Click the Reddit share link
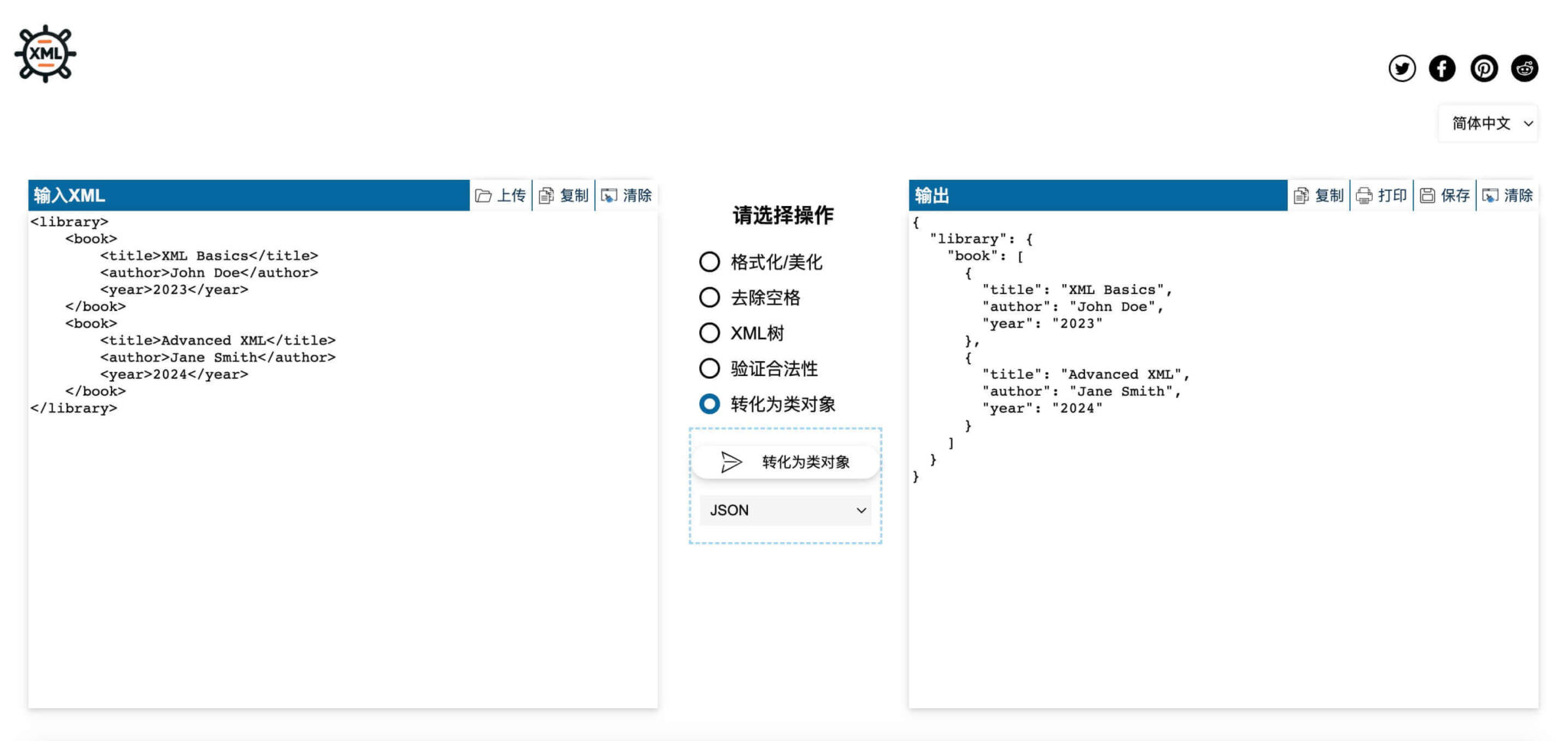 coord(1524,68)
